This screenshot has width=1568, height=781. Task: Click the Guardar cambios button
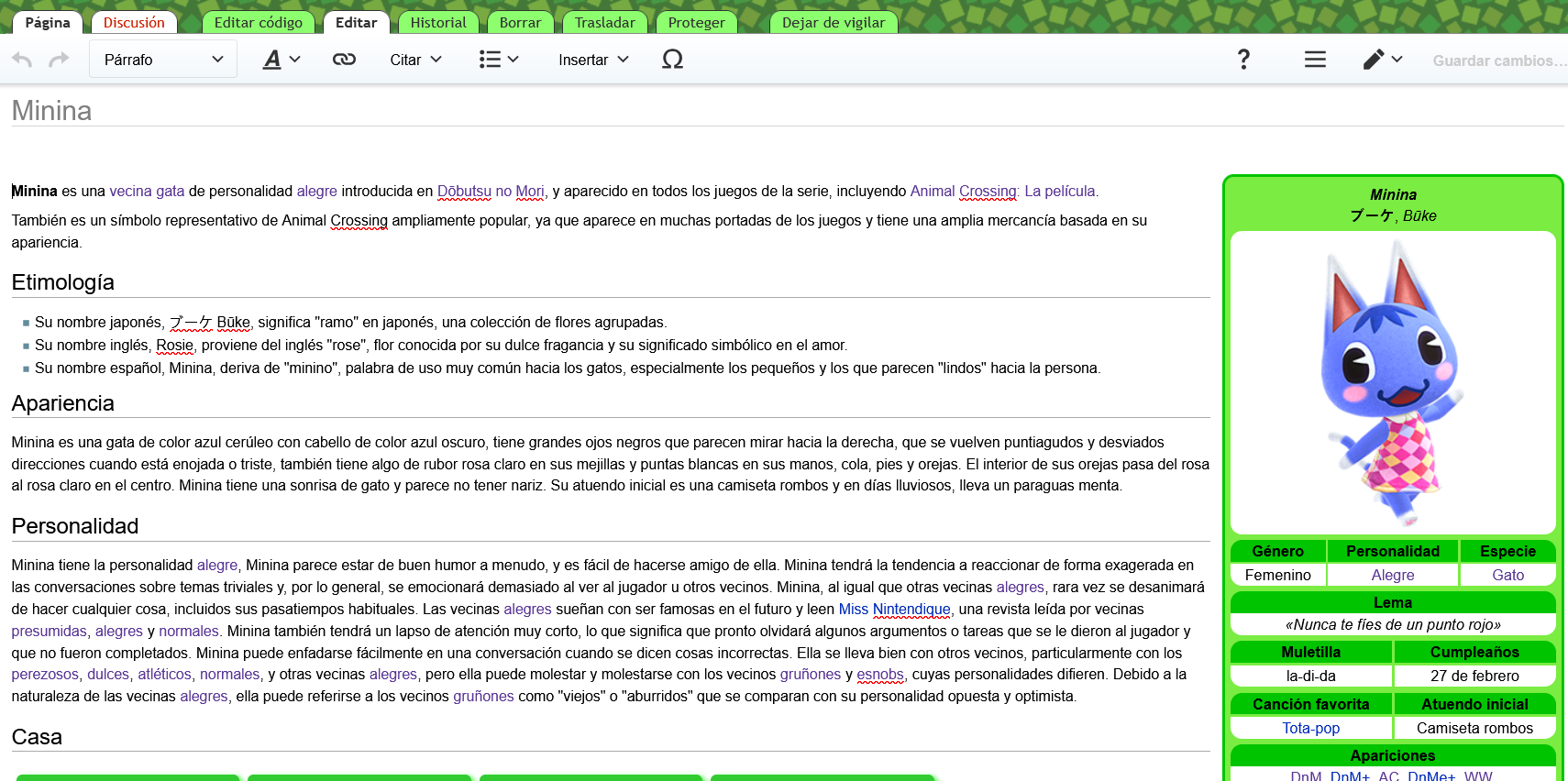[x=1498, y=60]
